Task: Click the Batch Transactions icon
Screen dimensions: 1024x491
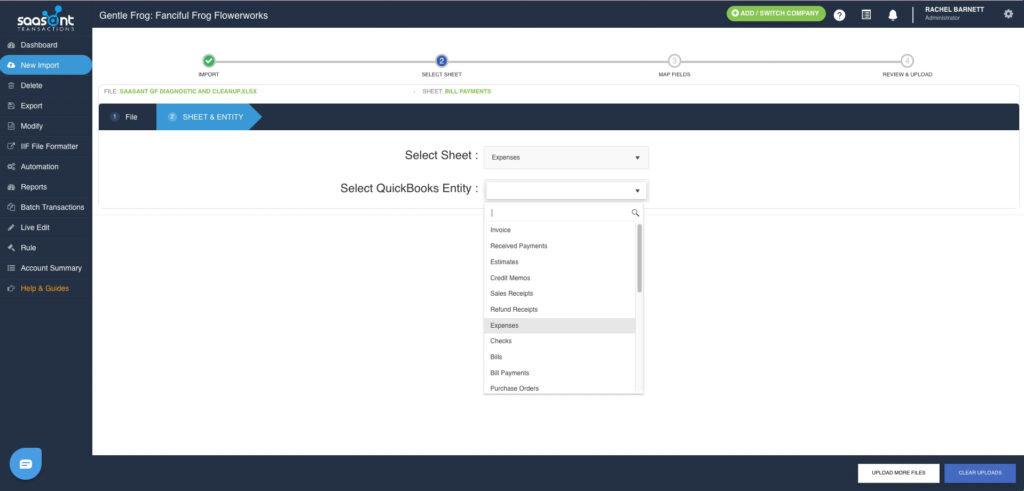Action: click(10, 207)
